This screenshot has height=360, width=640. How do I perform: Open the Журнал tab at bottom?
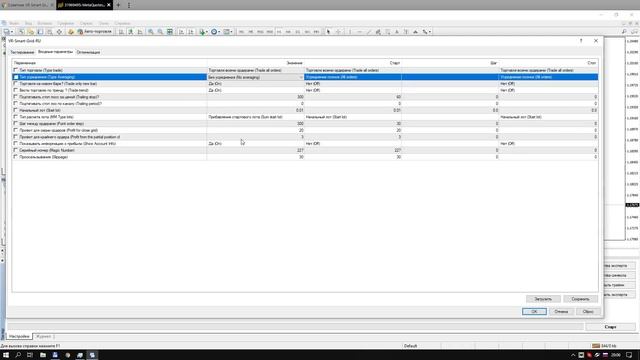point(43,336)
